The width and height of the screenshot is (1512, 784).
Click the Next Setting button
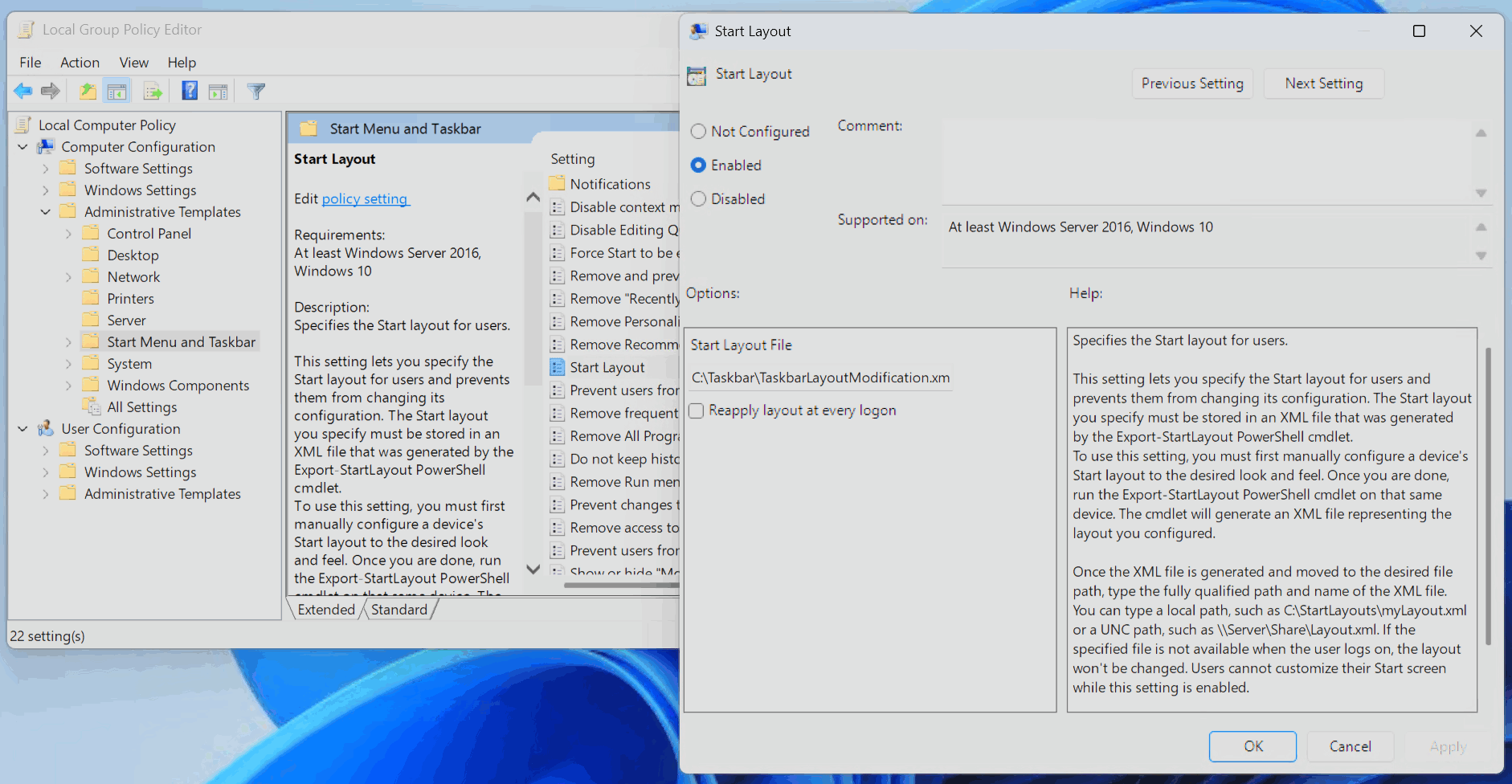[1323, 84]
